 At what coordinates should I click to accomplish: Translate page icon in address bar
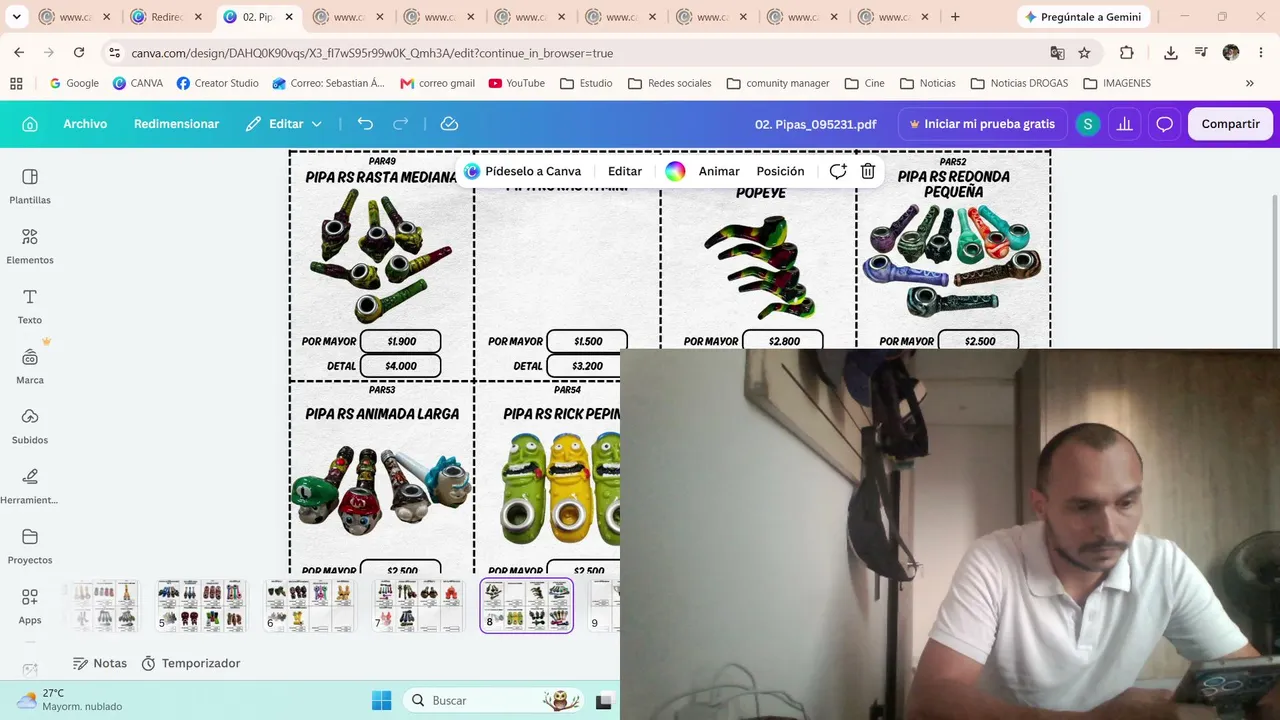1057,53
